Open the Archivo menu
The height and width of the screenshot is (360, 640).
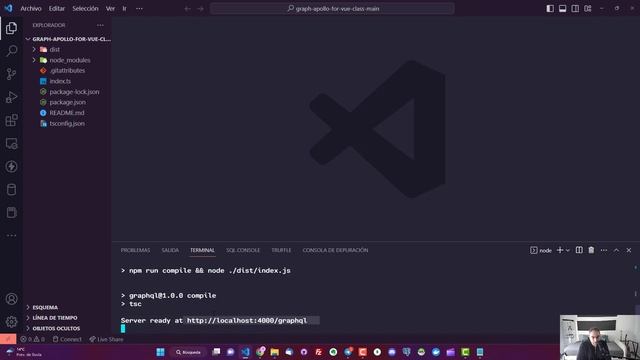31,9
